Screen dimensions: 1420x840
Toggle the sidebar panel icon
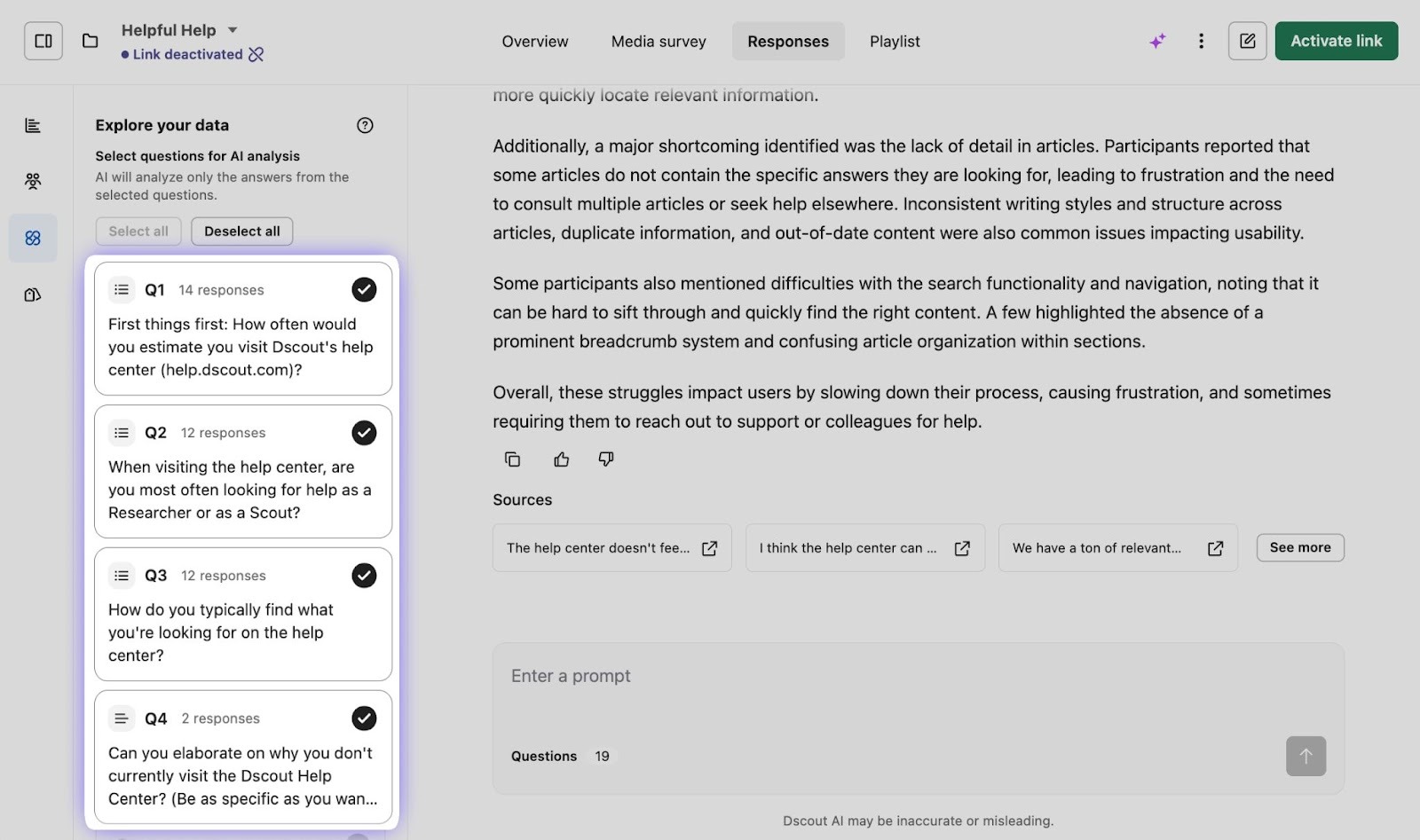(43, 41)
